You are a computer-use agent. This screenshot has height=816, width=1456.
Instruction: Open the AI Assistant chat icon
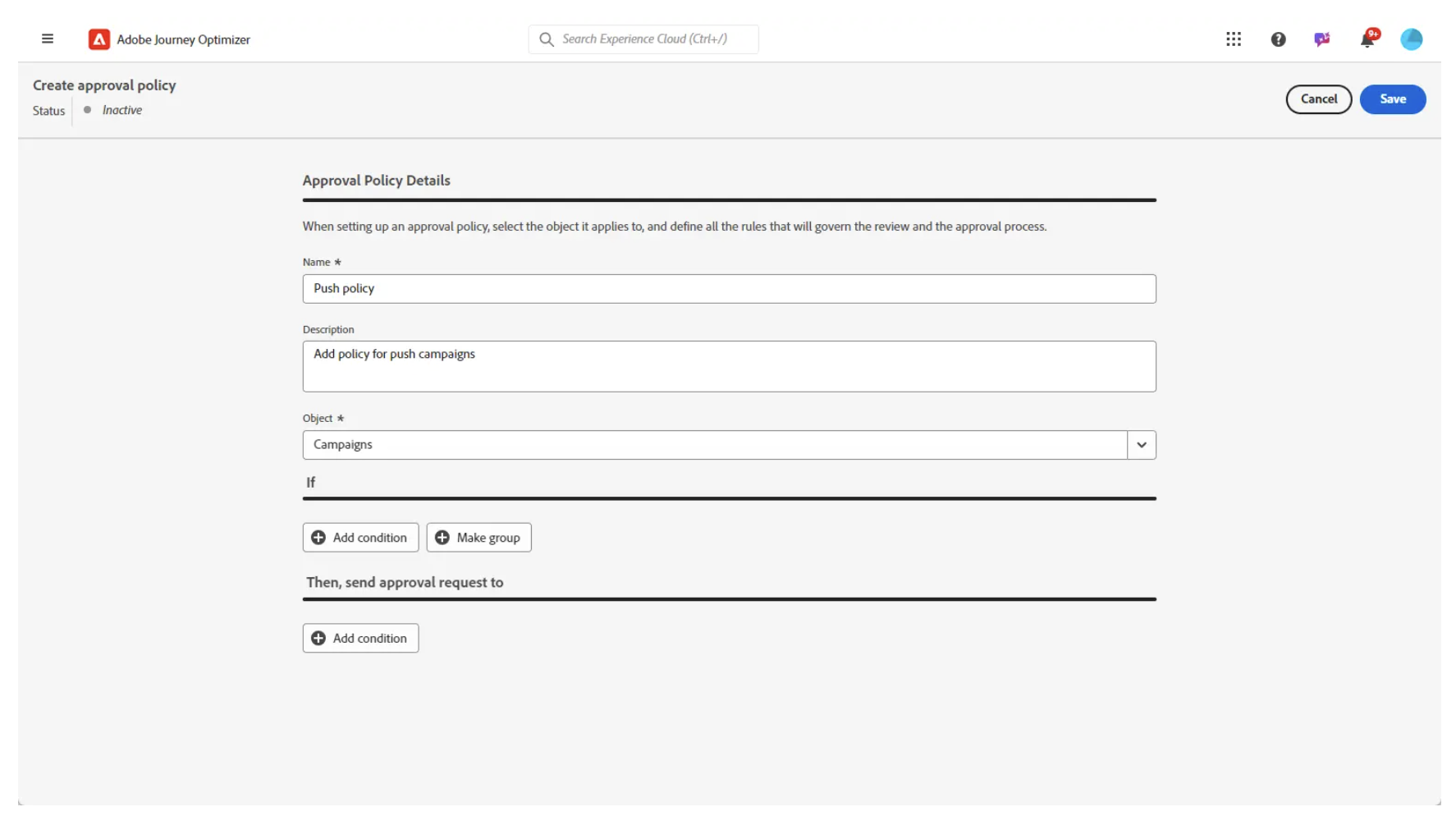point(1322,39)
